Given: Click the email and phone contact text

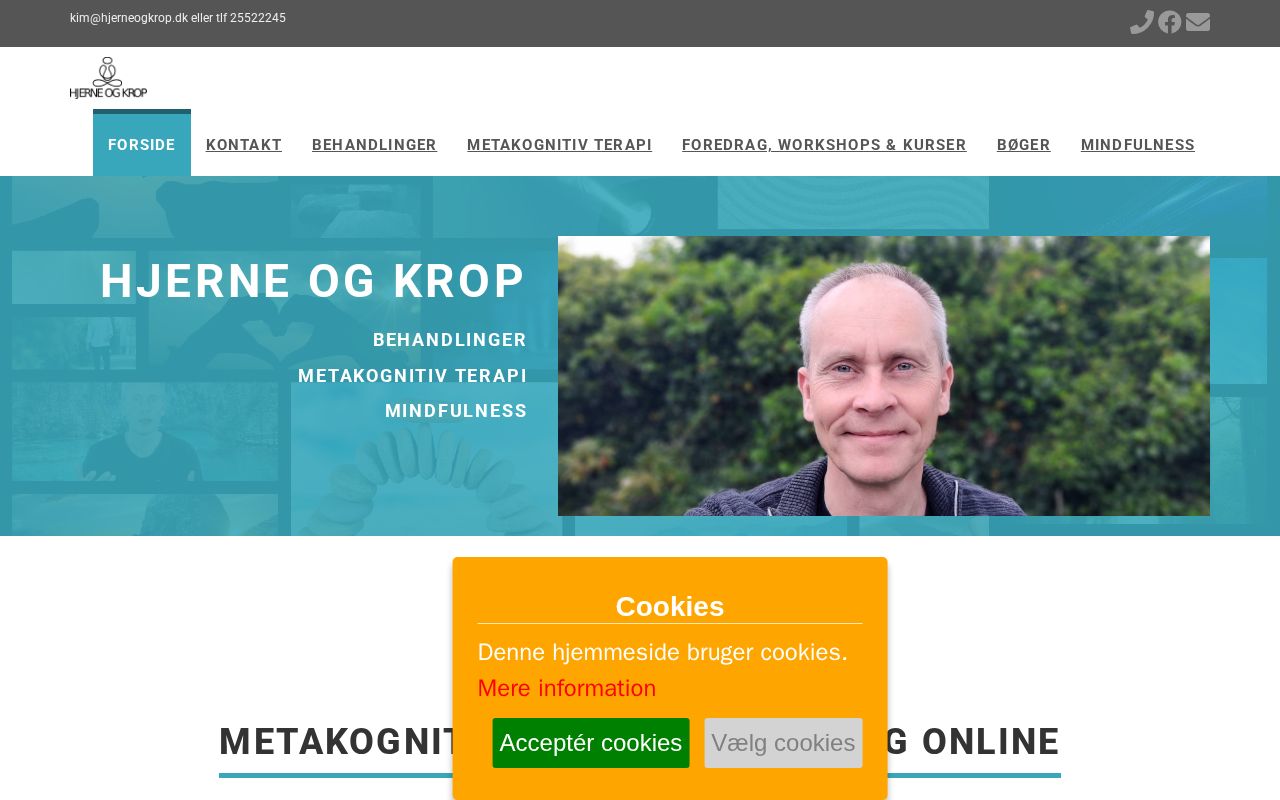Looking at the screenshot, I should [x=178, y=18].
